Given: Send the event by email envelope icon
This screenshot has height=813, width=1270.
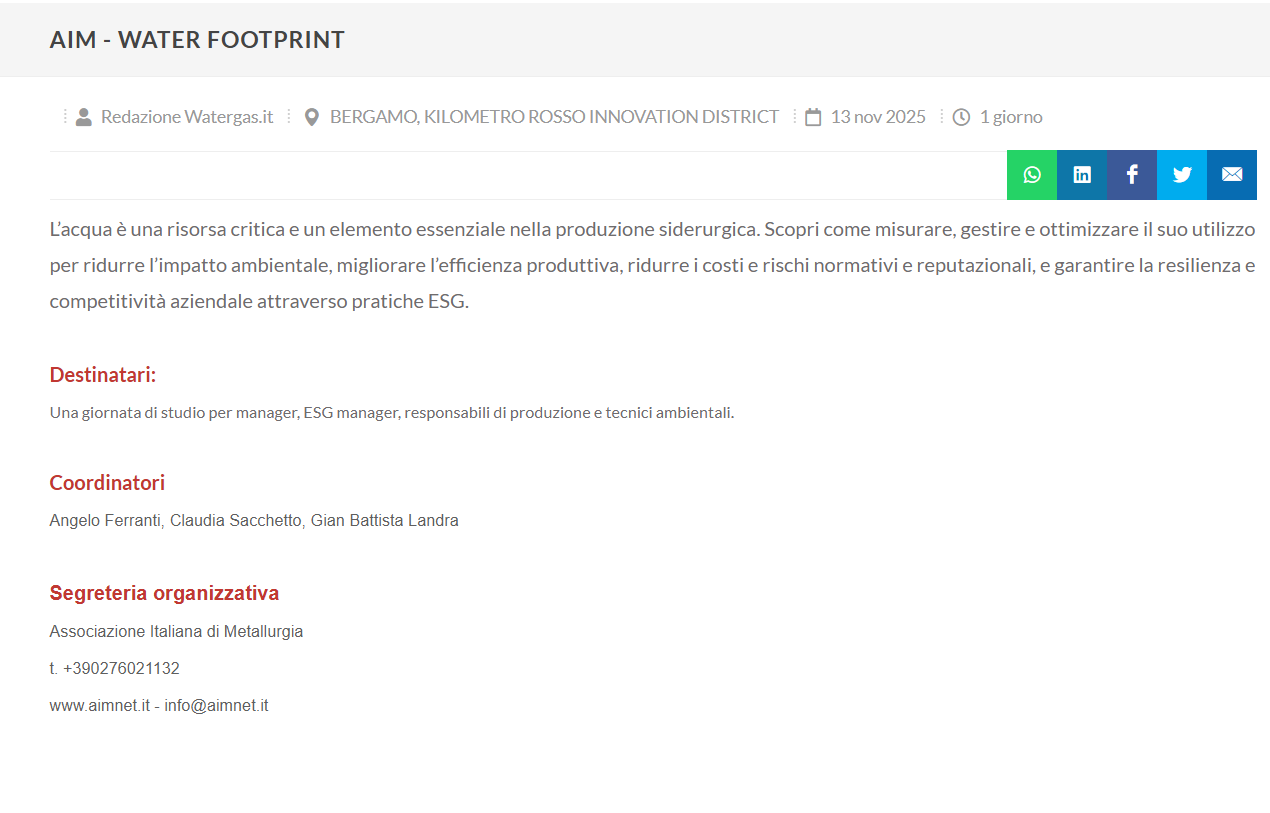Looking at the screenshot, I should [1232, 175].
